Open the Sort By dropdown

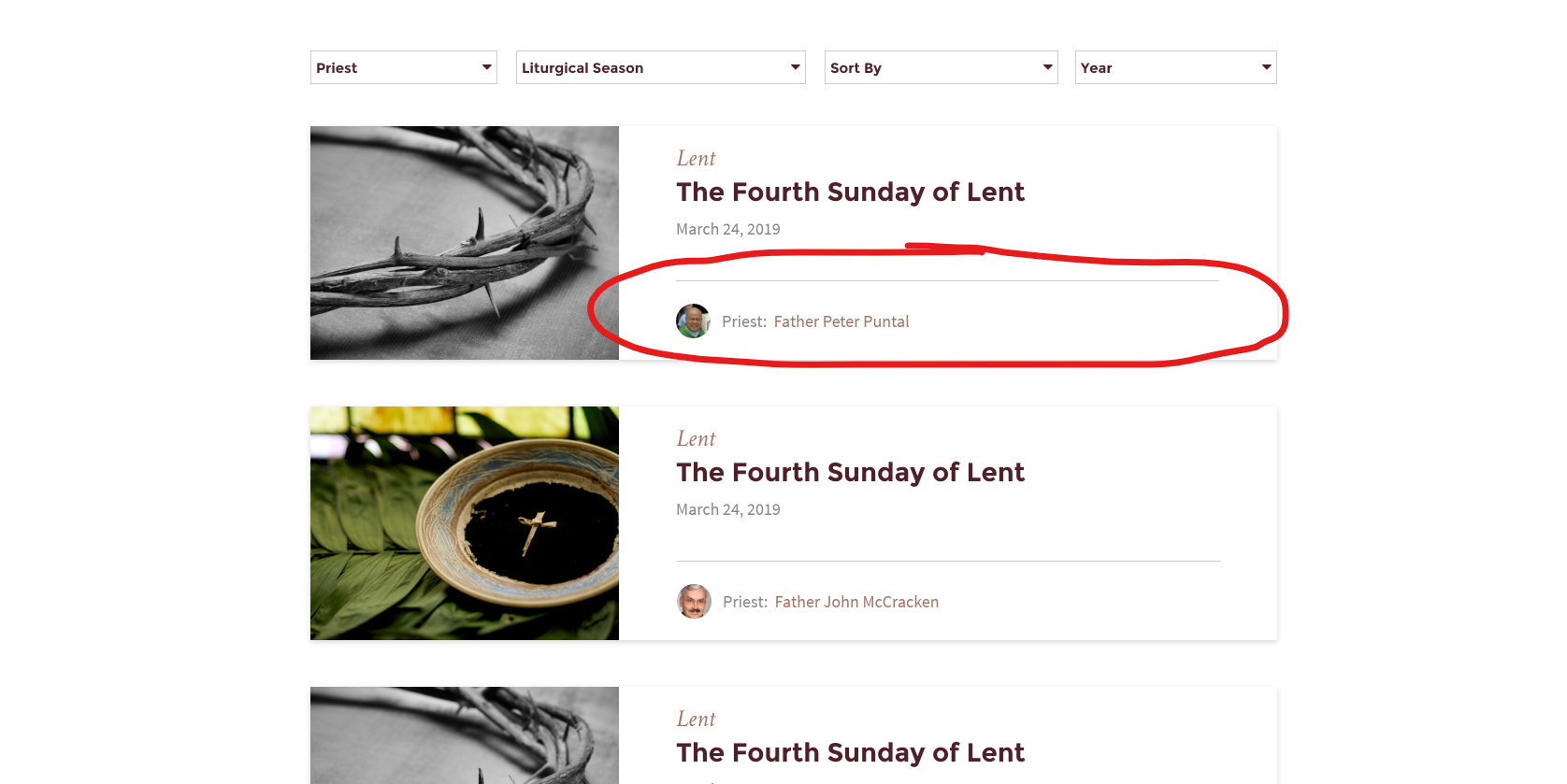point(941,67)
